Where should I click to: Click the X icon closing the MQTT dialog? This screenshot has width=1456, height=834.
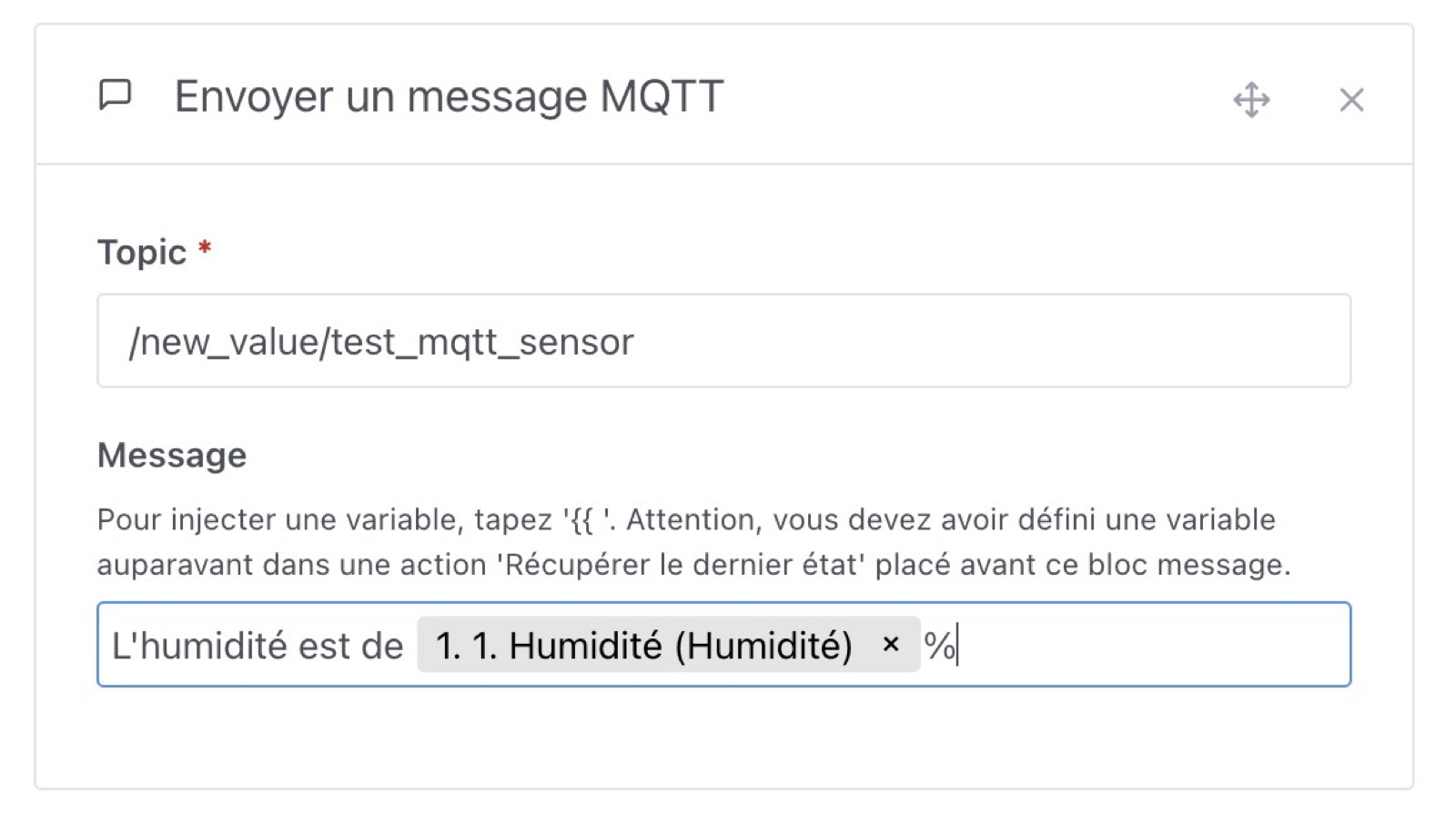point(1350,100)
